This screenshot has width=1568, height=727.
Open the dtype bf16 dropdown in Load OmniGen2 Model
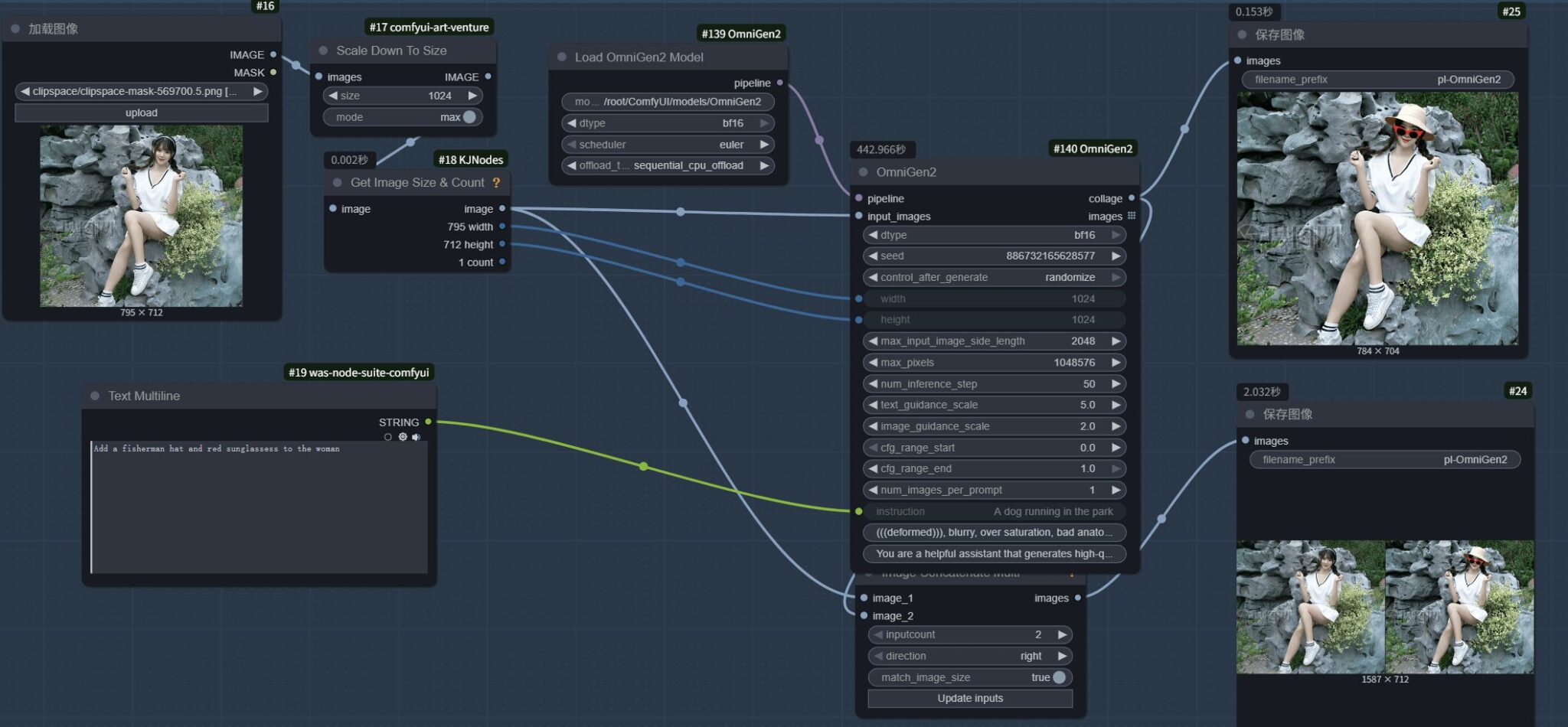pos(668,123)
